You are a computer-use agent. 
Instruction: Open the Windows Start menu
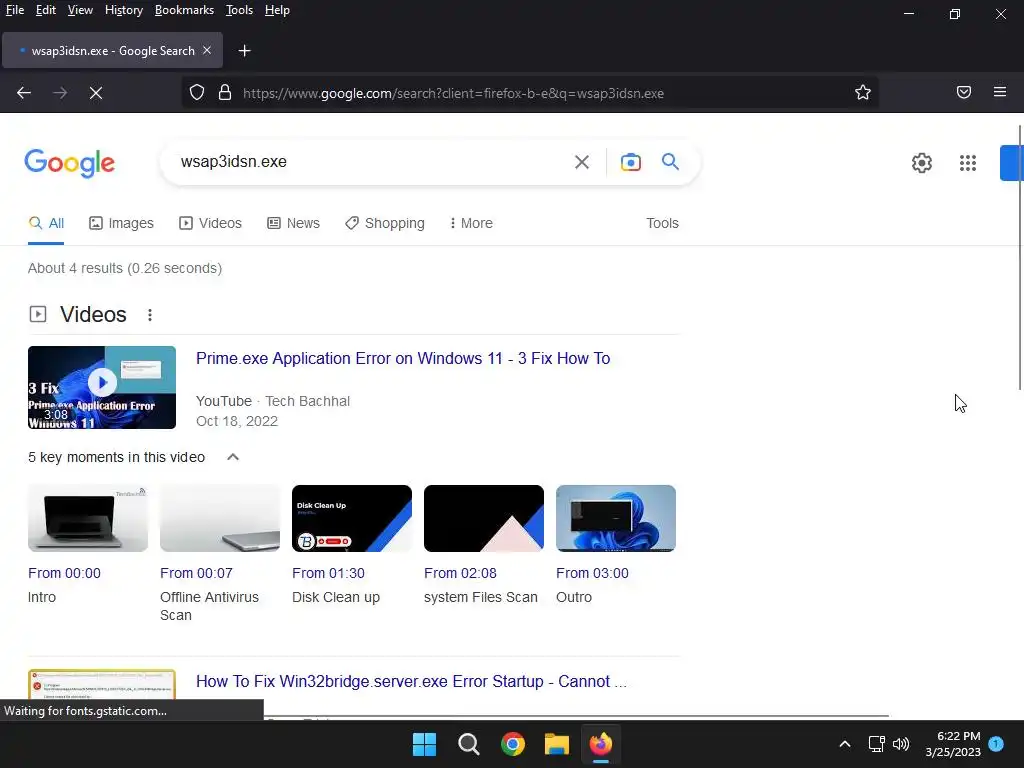[424, 744]
